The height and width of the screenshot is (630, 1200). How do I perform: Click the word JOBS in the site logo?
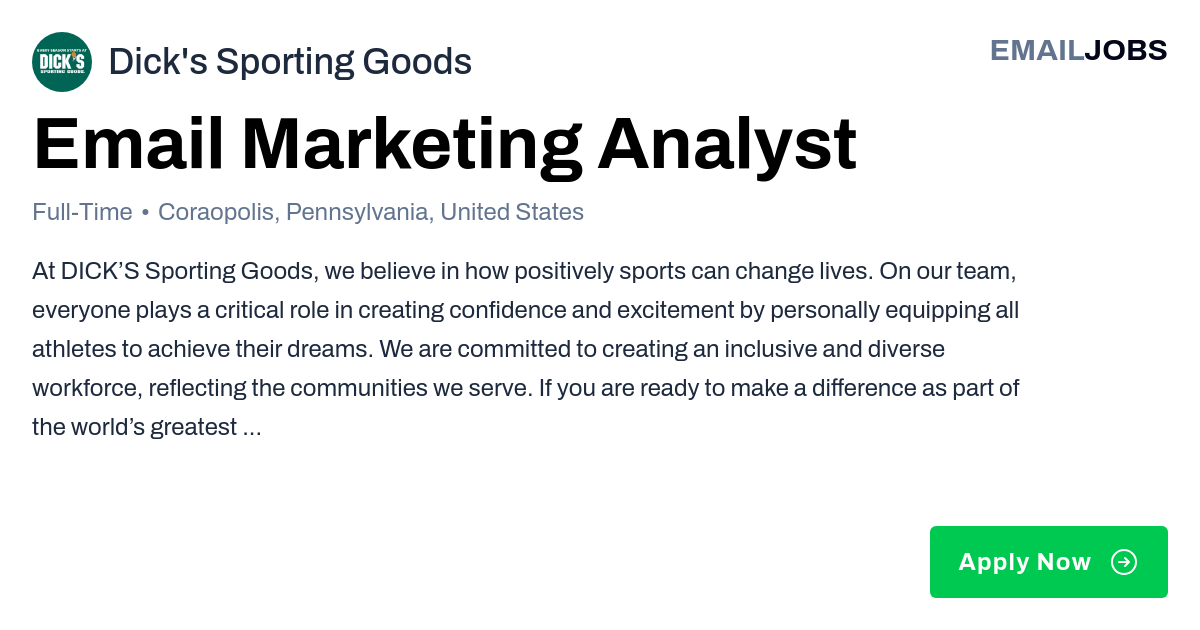[x=1126, y=50]
